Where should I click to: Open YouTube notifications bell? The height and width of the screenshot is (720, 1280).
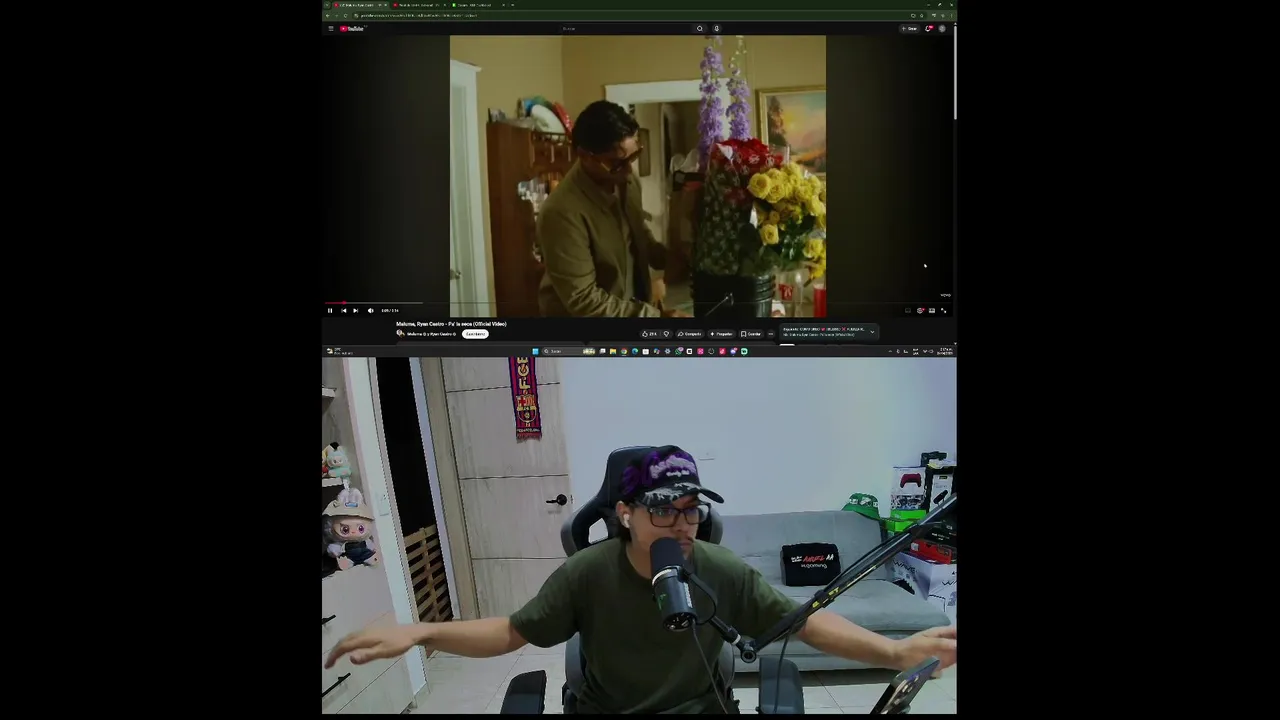click(x=928, y=28)
